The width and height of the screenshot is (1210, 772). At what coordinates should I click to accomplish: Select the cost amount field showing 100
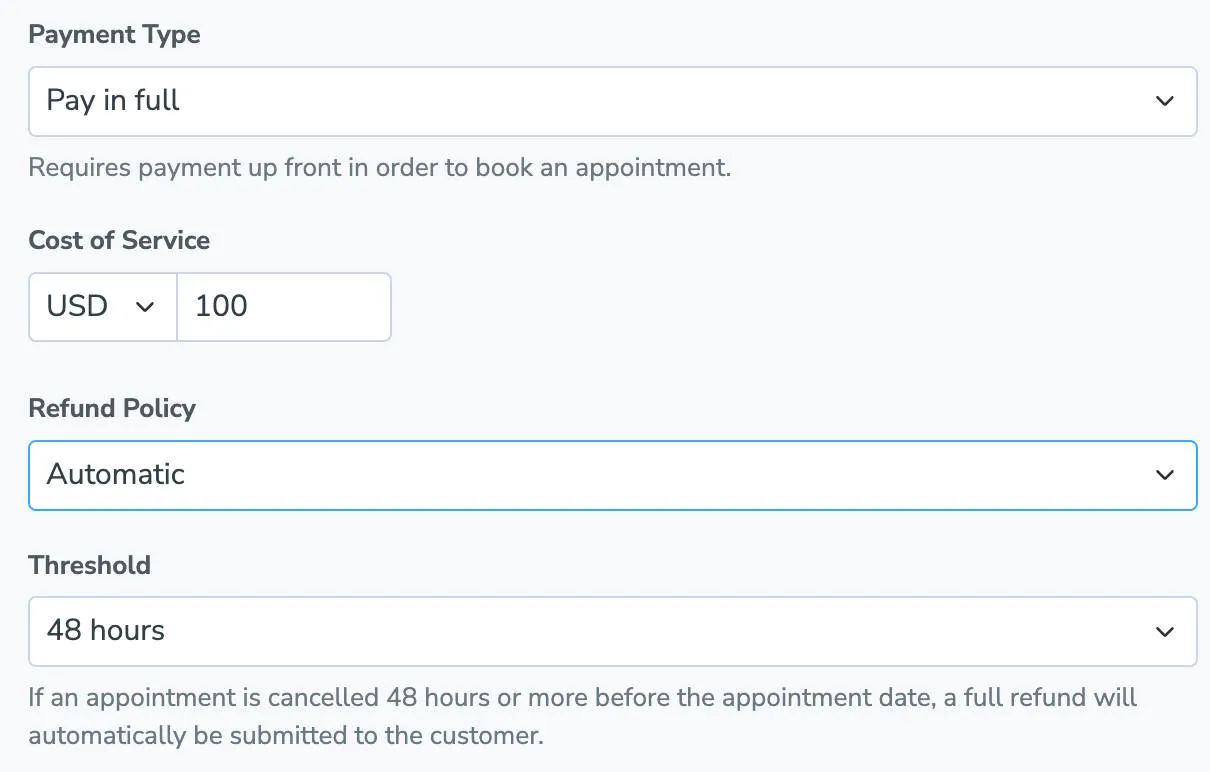283,306
